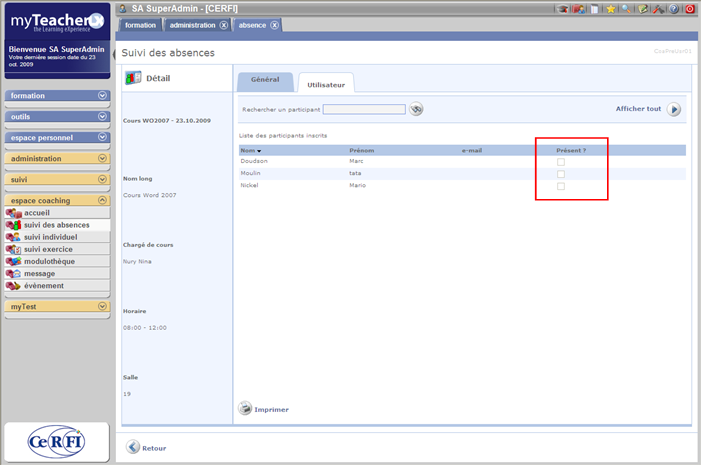This screenshot has height=465, width=701.
Task: Expand the administration sidebar section
Action: 102,158
